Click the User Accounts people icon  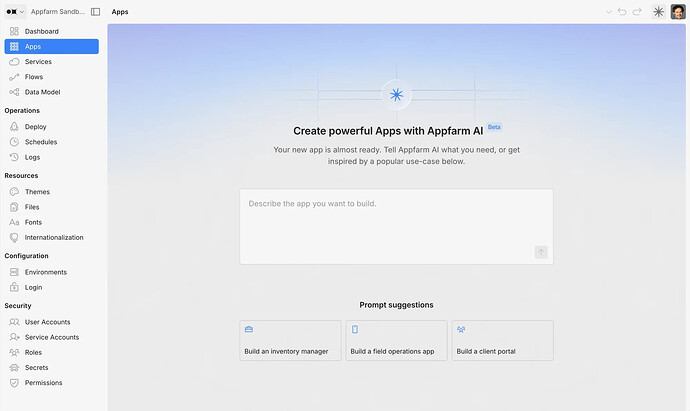tap(14, 322)
